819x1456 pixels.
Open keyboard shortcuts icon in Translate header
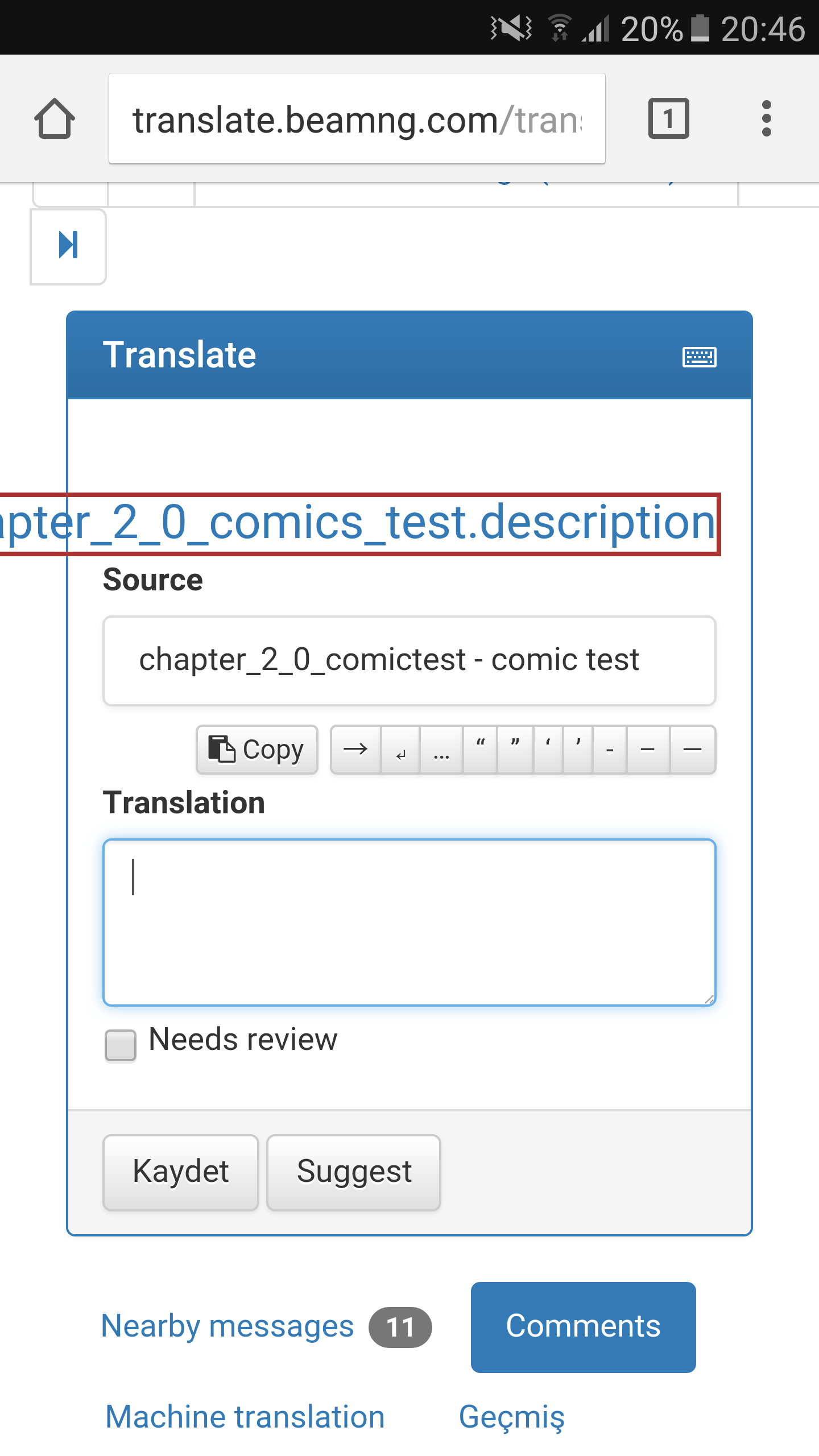tap(699, 357)
